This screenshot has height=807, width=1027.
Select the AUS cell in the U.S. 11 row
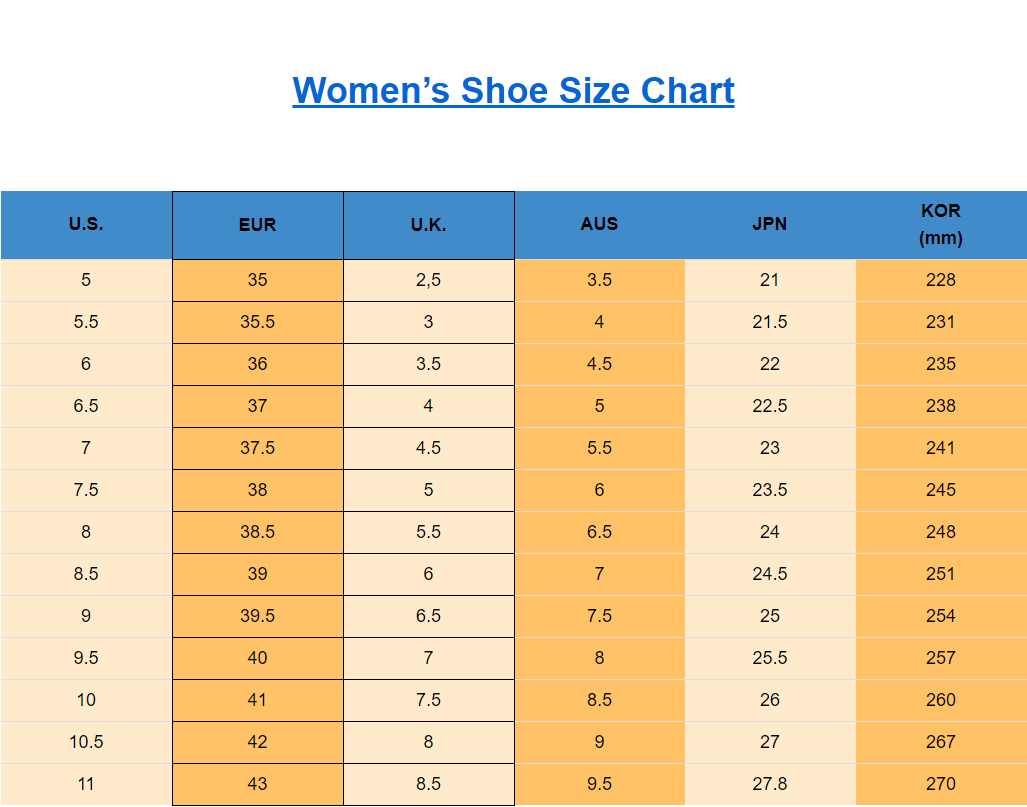pos(599,784)
